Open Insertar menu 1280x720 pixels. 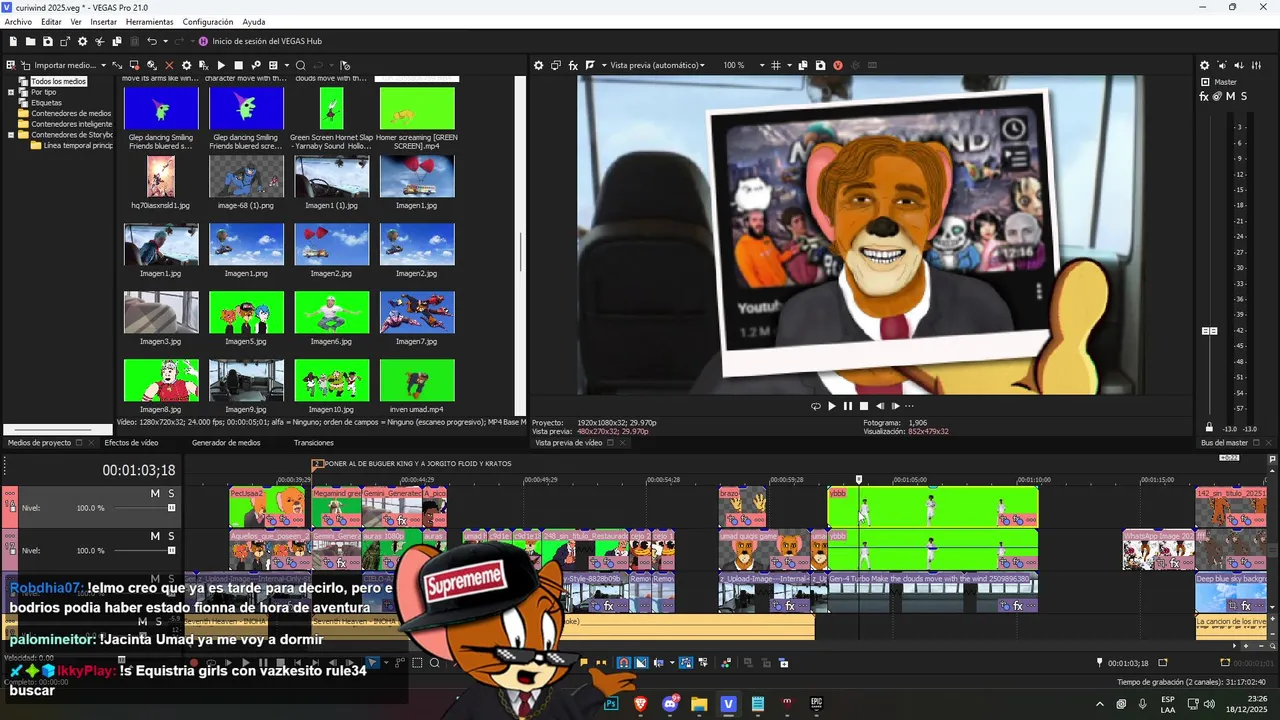click(103, 21)
